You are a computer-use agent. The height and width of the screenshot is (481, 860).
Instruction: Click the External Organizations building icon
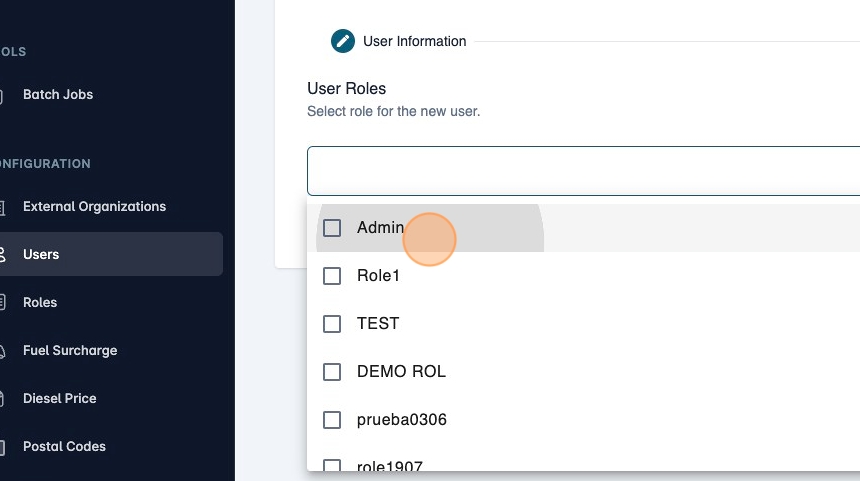pos(3,207)
